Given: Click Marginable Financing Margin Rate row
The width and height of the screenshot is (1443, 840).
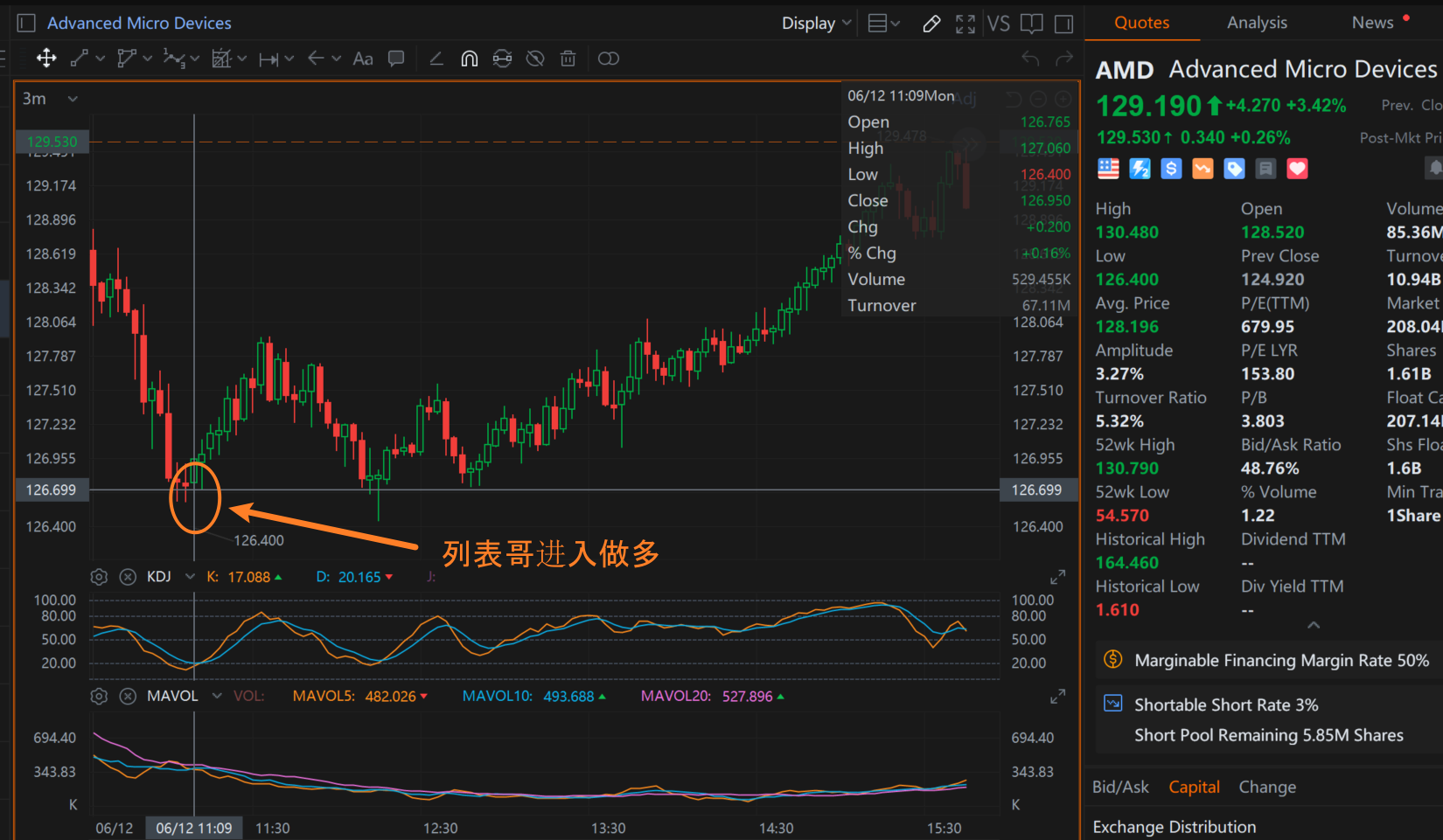Looking at the screenshot, I should [1269, 661].
